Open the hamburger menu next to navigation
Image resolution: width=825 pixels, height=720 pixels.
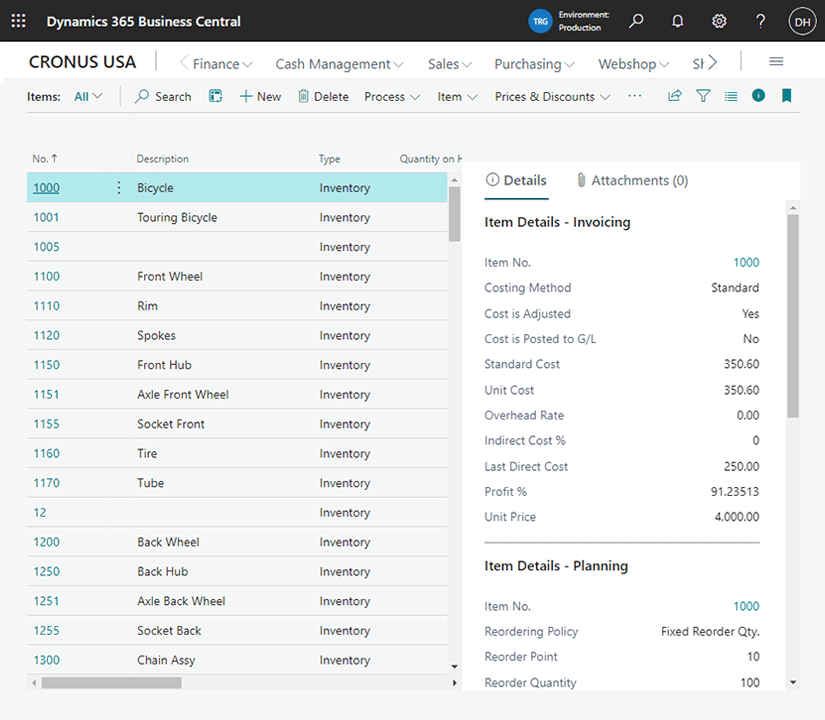776,62
